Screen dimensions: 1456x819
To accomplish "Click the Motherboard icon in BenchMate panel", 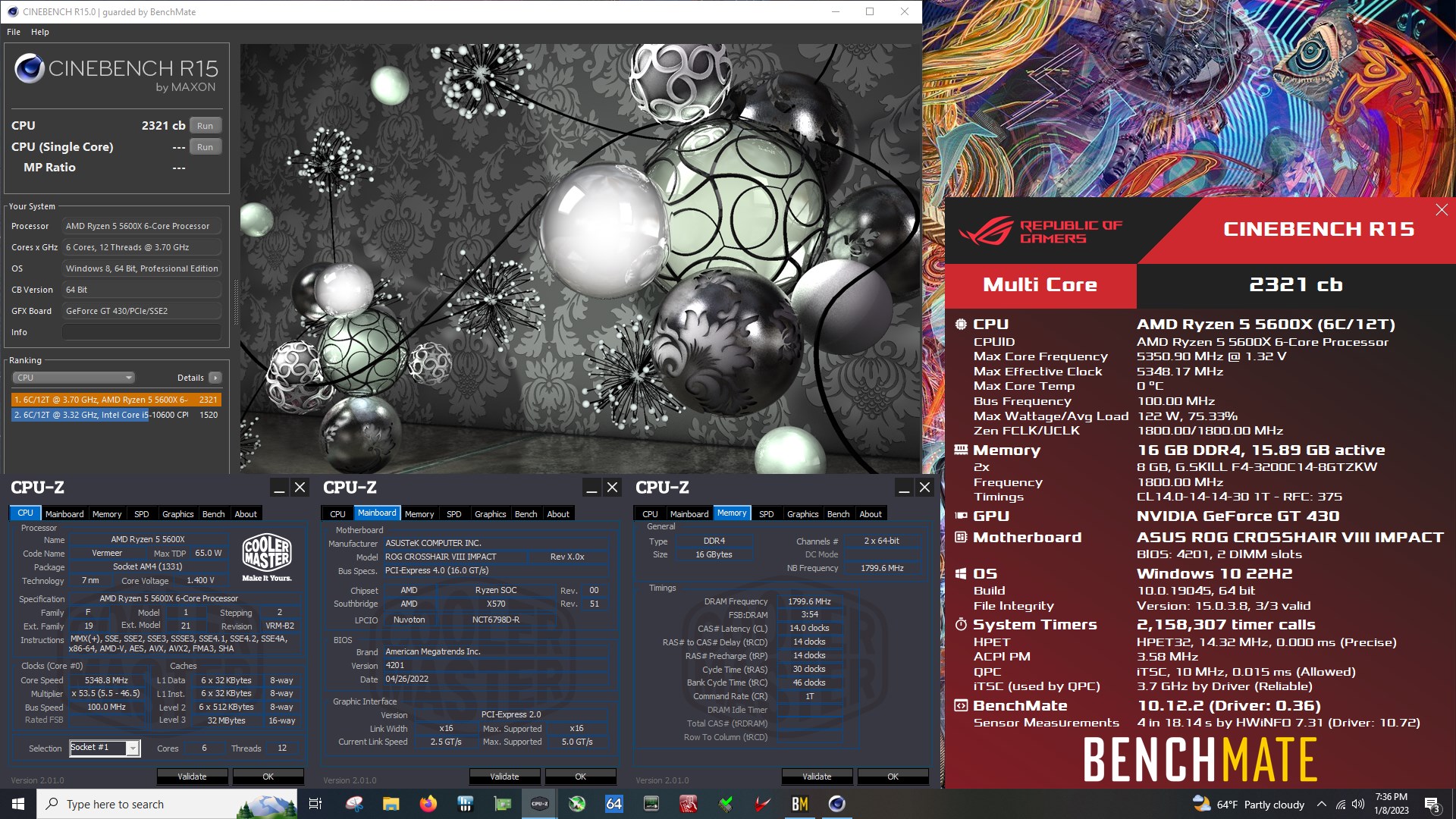I will pos(961,538).
